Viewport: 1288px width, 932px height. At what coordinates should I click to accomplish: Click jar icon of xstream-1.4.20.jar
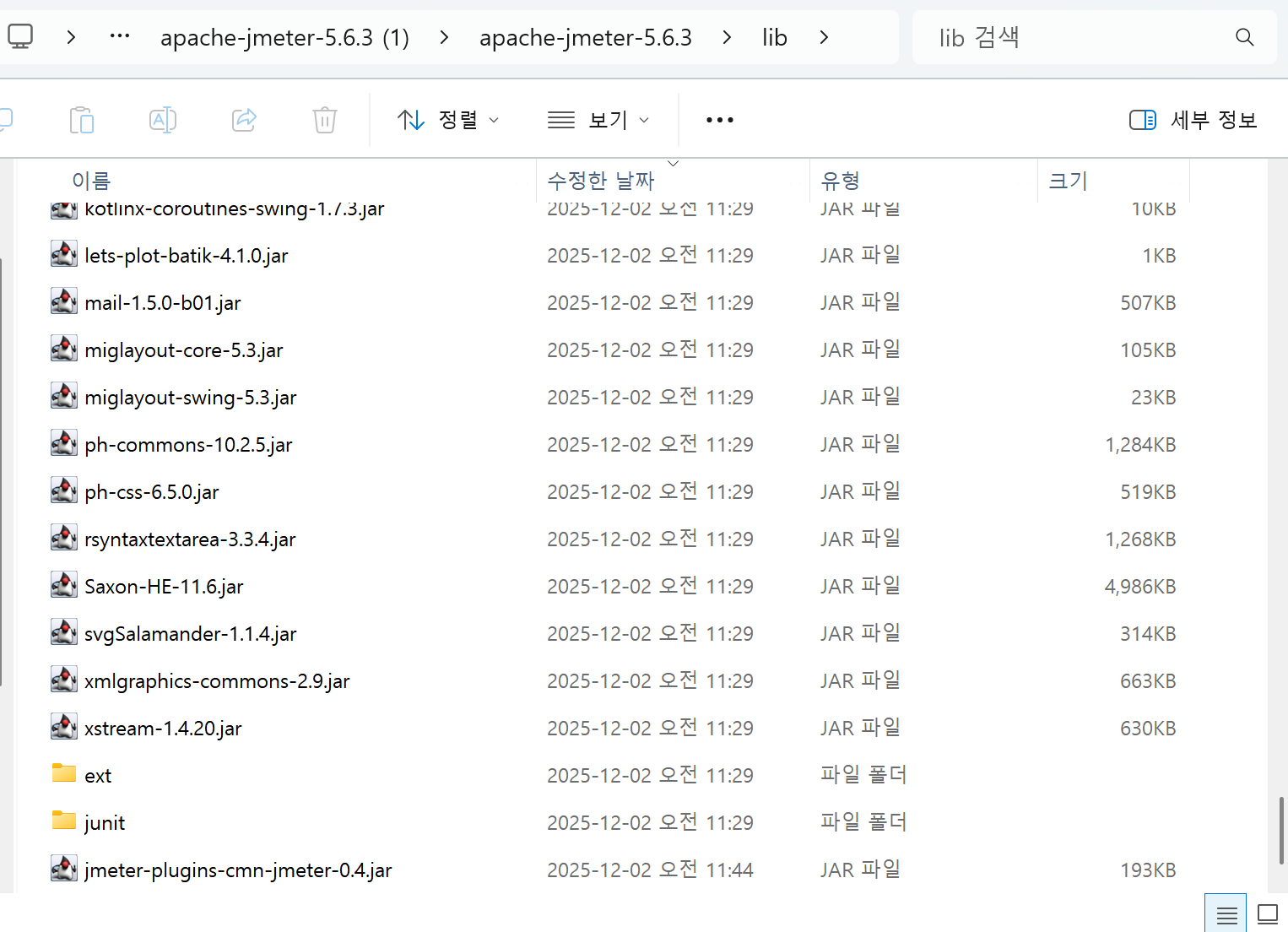click(x=64, y=727)
